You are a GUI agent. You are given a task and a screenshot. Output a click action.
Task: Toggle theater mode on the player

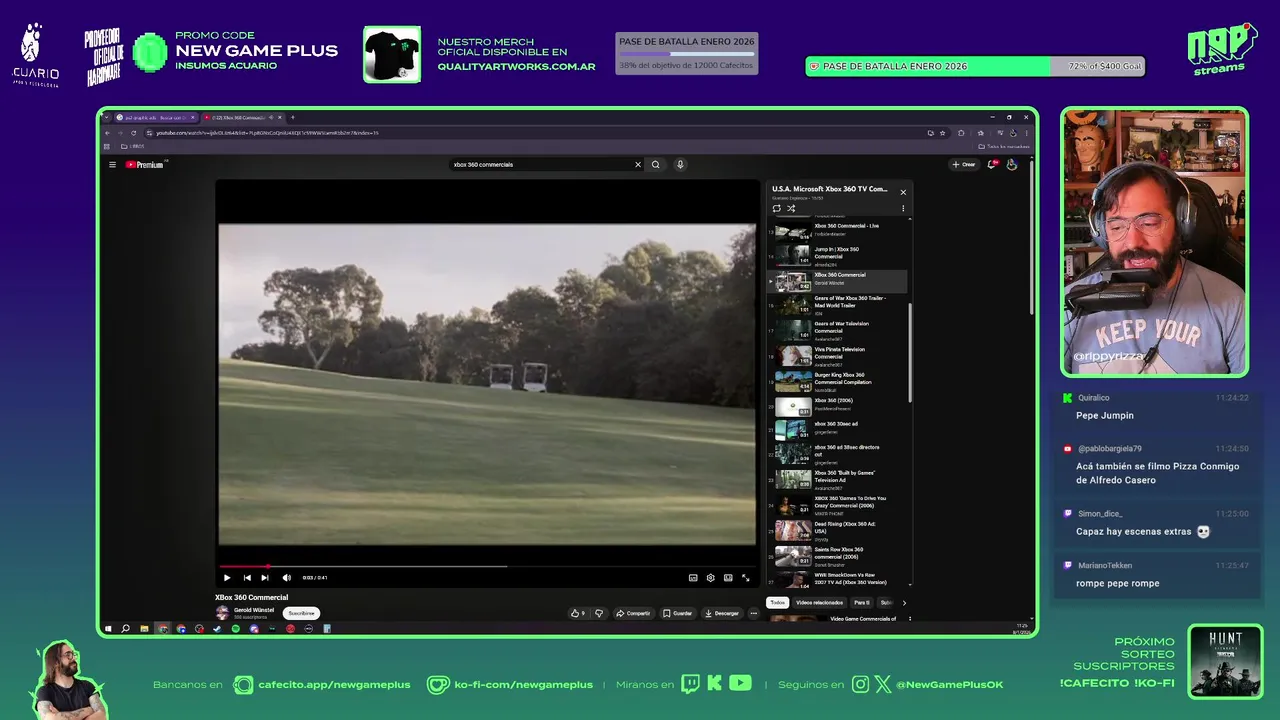[x=728, y=577]
